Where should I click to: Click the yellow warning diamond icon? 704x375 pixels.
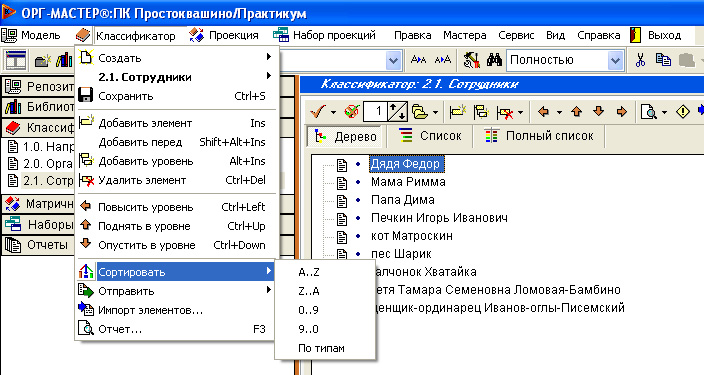pyautogui.click(x=683, y=111)
